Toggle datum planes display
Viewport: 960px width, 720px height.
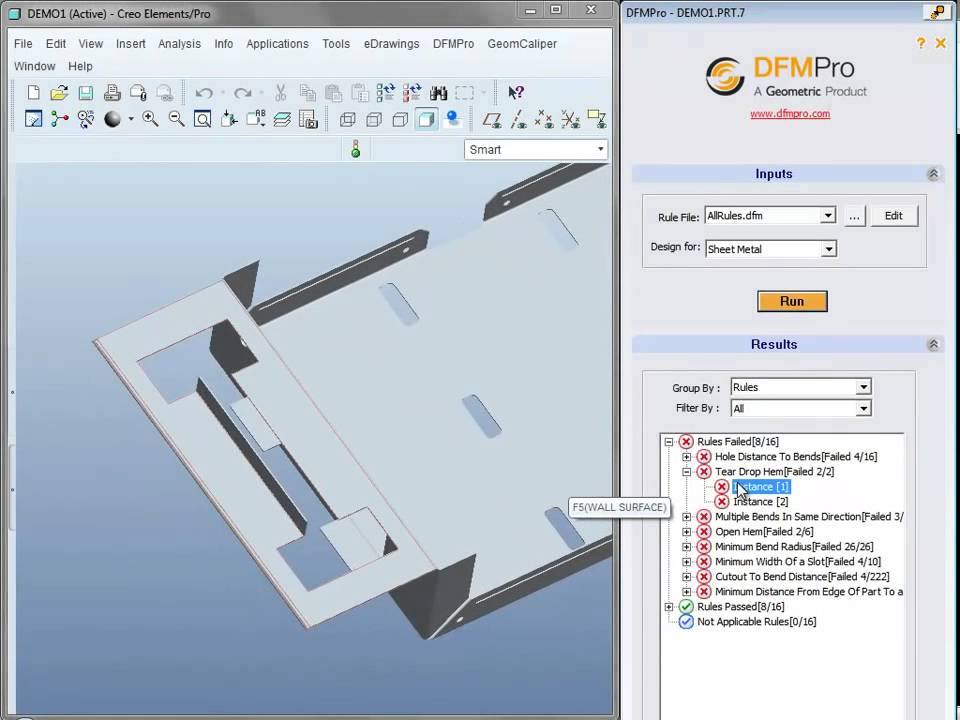(x=491, y=119)
